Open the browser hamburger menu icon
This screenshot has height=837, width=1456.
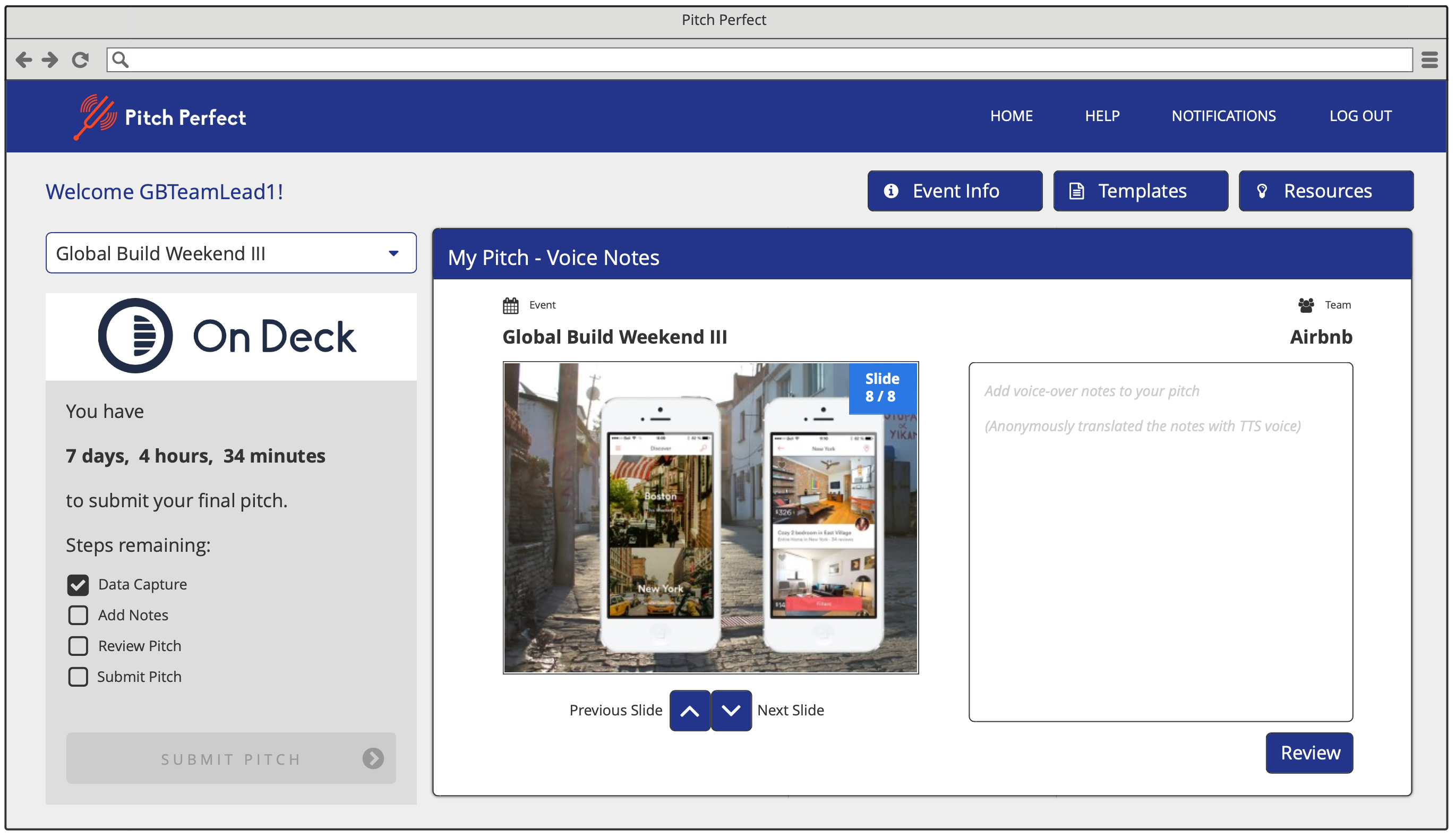pyautogui.click(x=1428, y=59)
